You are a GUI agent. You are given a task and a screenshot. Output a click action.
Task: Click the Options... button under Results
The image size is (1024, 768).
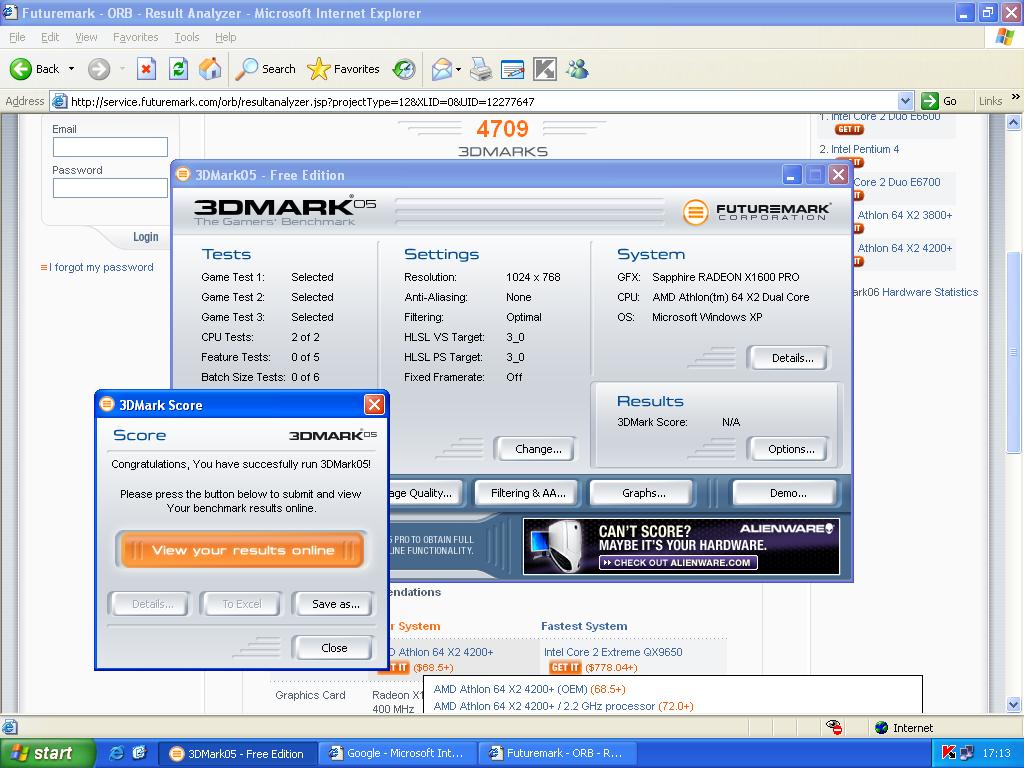coord(791,449)
